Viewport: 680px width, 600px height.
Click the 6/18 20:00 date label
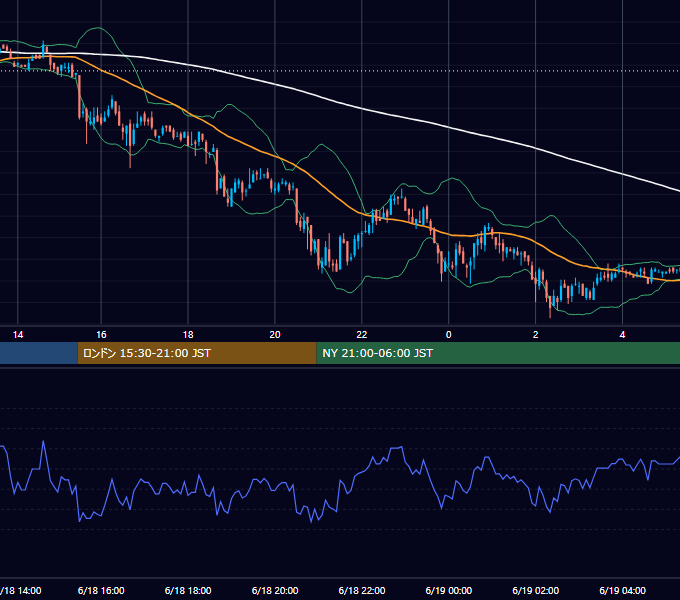coord(275,590)
